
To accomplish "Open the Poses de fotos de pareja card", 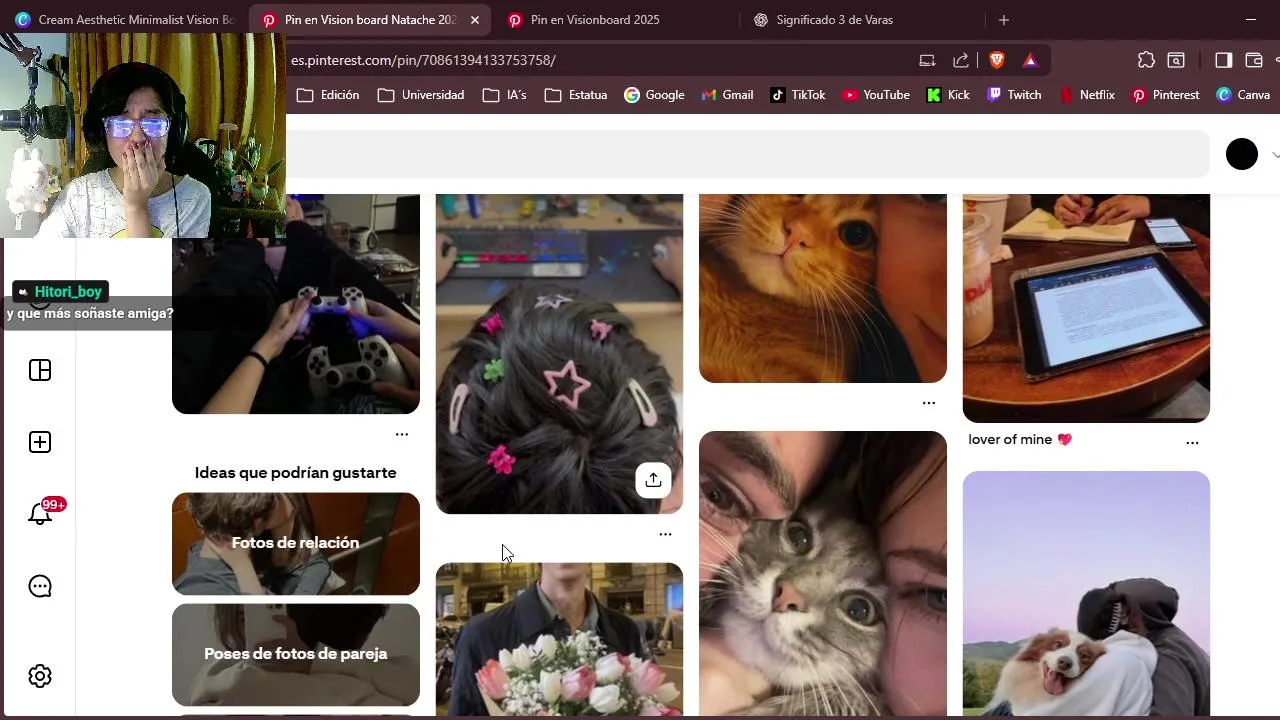I will coord(296,654).
